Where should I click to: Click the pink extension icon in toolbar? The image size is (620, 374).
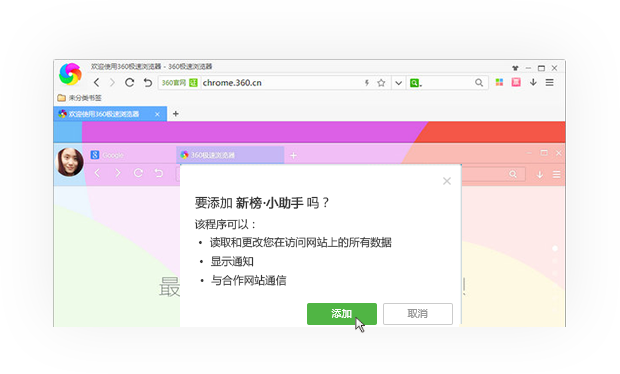(x=516, y=82)
